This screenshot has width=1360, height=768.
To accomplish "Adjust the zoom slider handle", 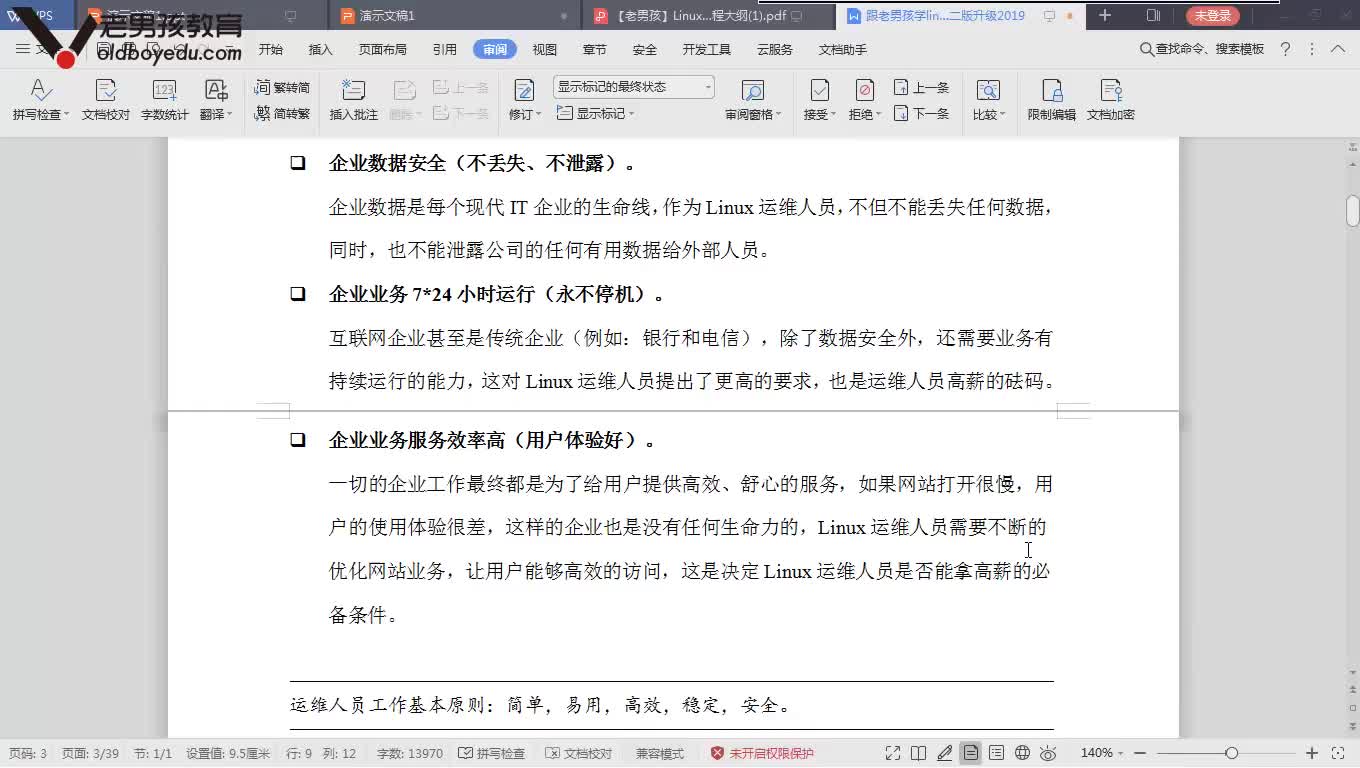I will click(x=1232, y=753).
